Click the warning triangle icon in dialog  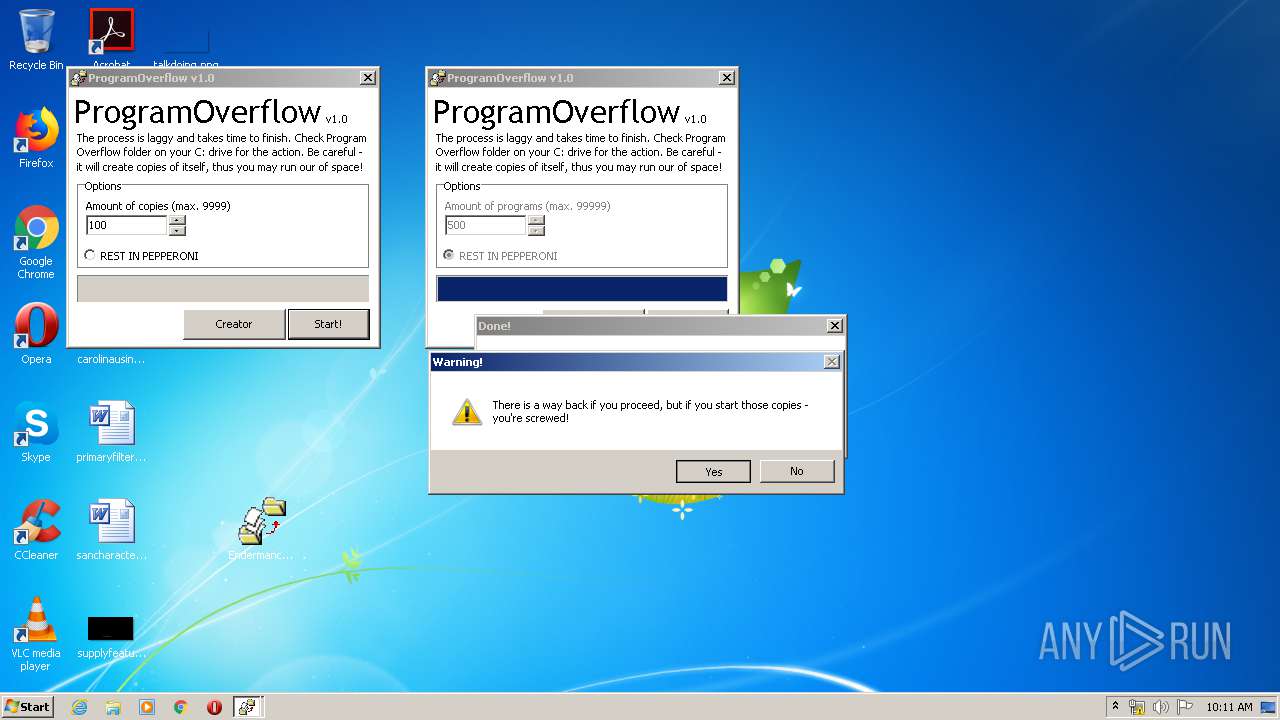pyautogui.click(x=466, y=412)
